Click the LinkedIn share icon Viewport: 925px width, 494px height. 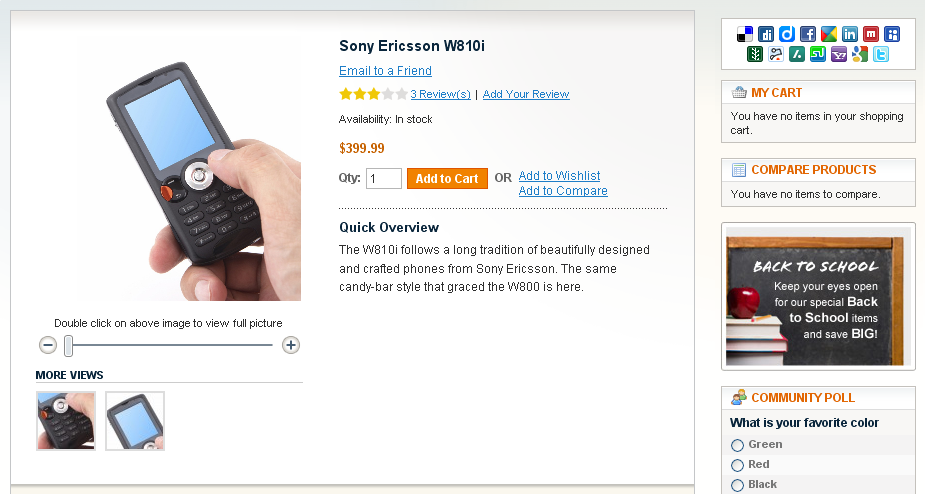coord(850,34)
